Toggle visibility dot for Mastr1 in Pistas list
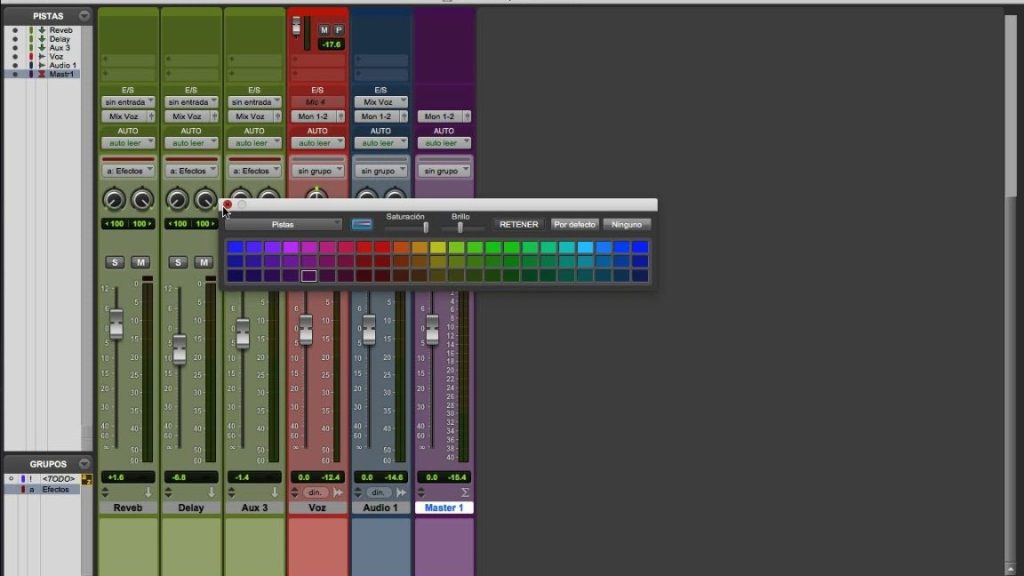This screenshot has width=1024, height=576. pyautogui.click(x=15, y=74)
